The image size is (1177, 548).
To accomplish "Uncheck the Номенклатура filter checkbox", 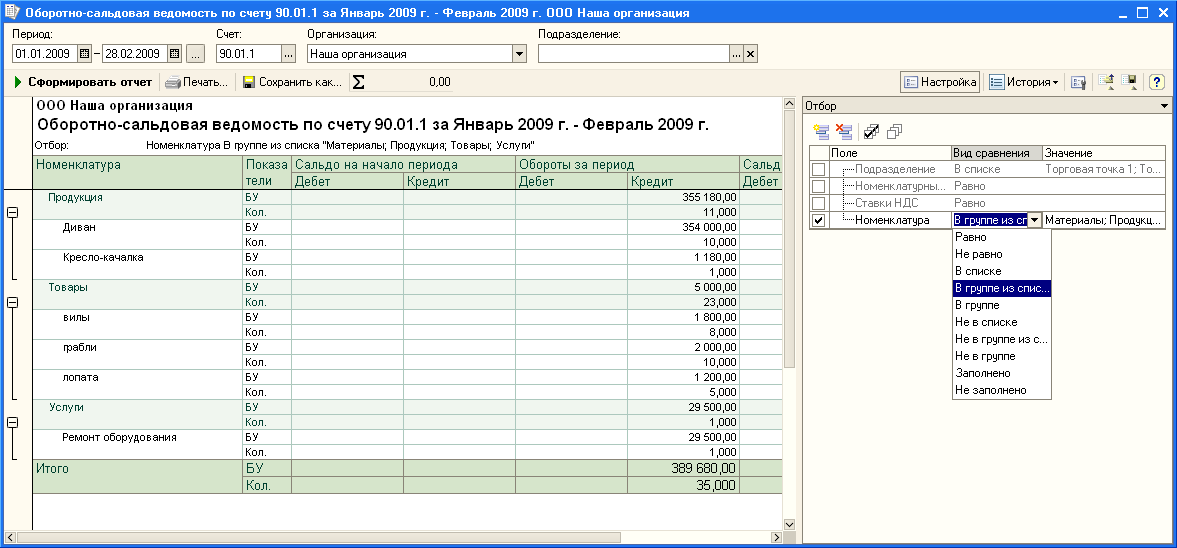I will (x=819, y=220).
